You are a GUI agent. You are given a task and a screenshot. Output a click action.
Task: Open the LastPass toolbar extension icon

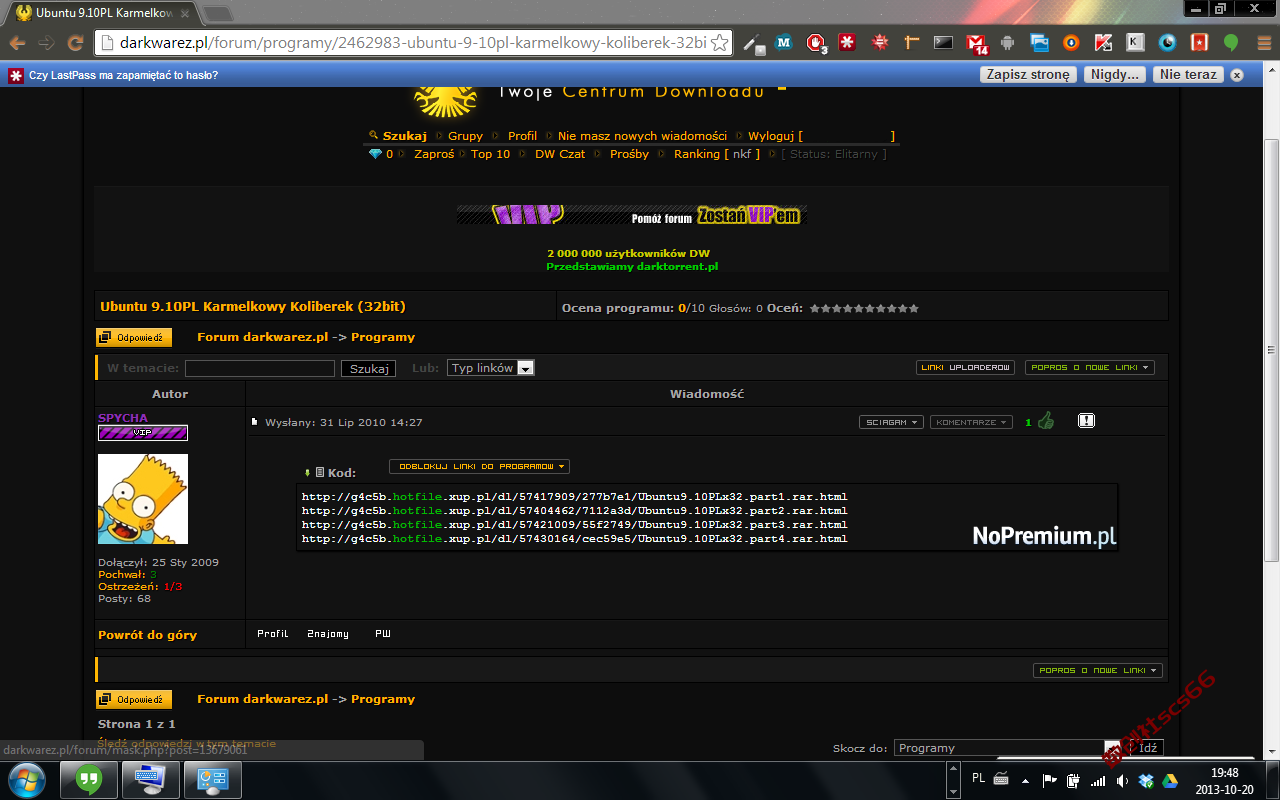pyautogui.click(x=847, y=43)
